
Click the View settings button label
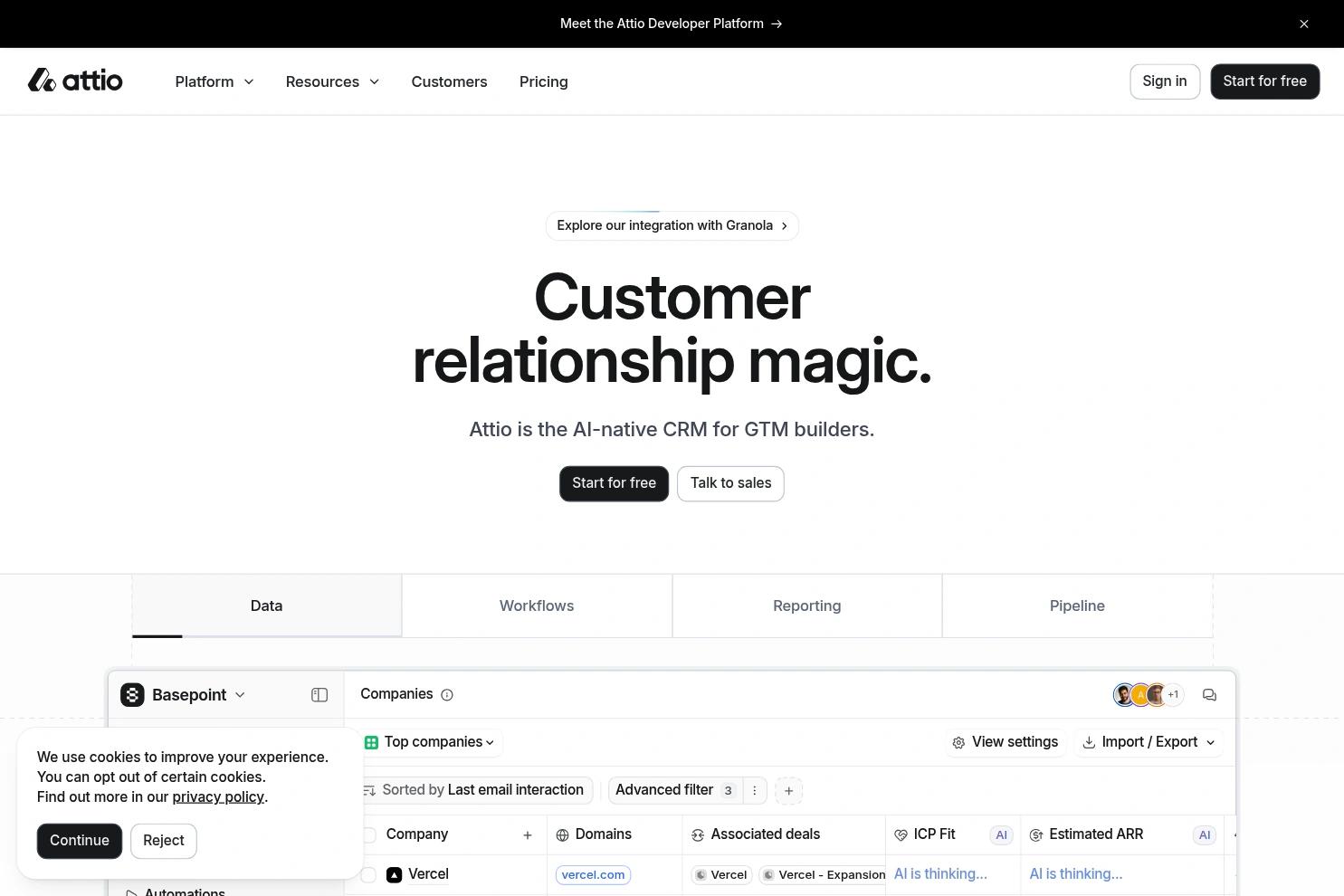pos(1015,742)
